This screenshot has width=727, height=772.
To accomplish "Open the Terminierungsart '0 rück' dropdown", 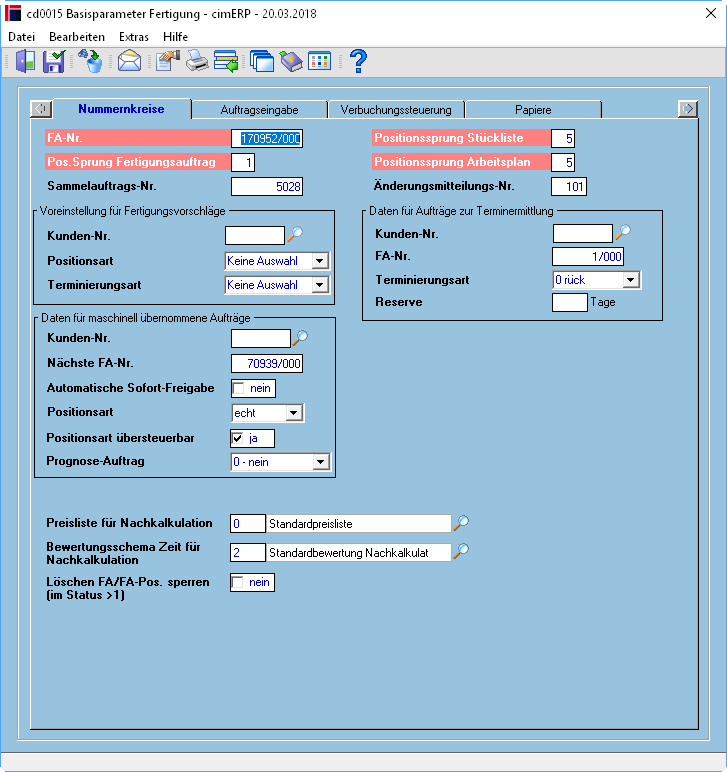I will [x=631, y=280].
